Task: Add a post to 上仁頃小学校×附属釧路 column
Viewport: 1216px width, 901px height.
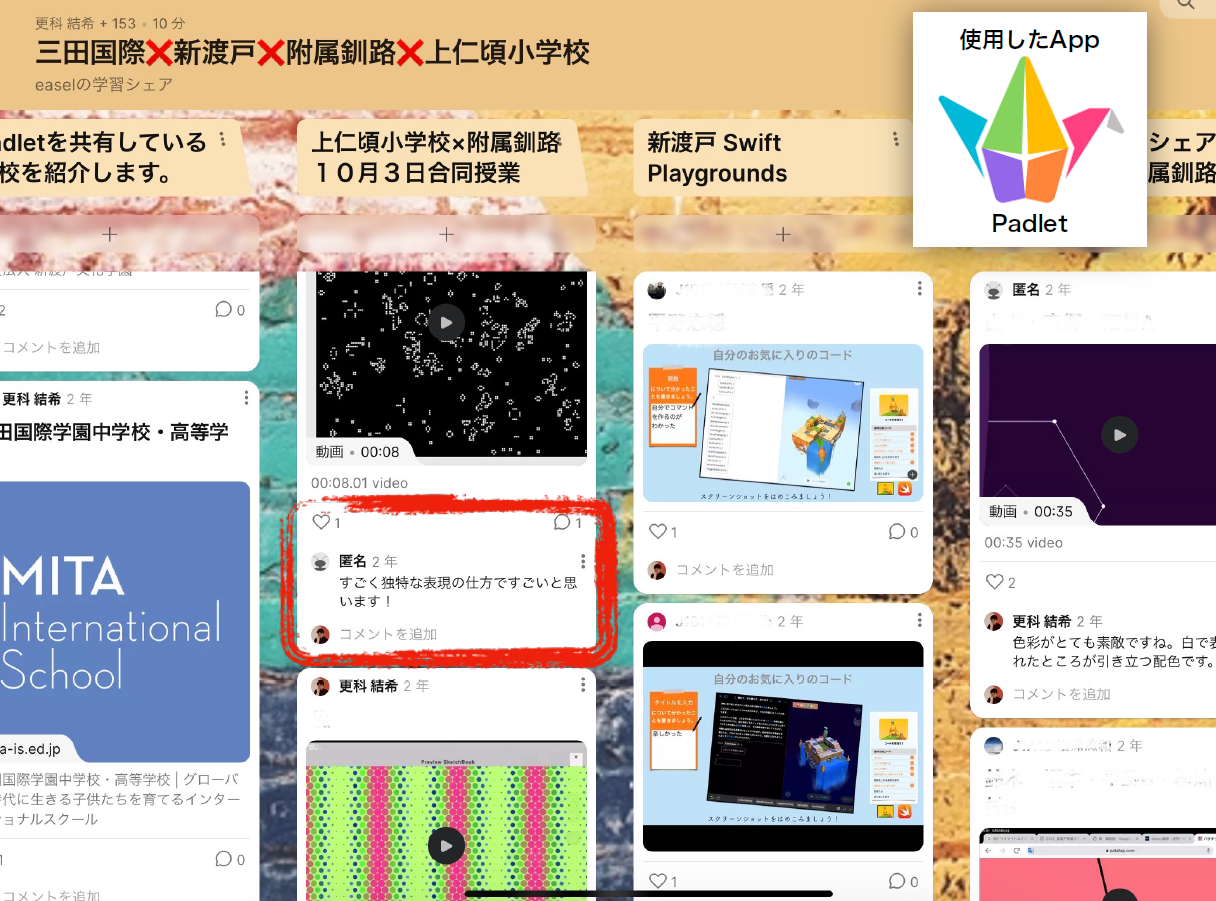Action: 446,234
